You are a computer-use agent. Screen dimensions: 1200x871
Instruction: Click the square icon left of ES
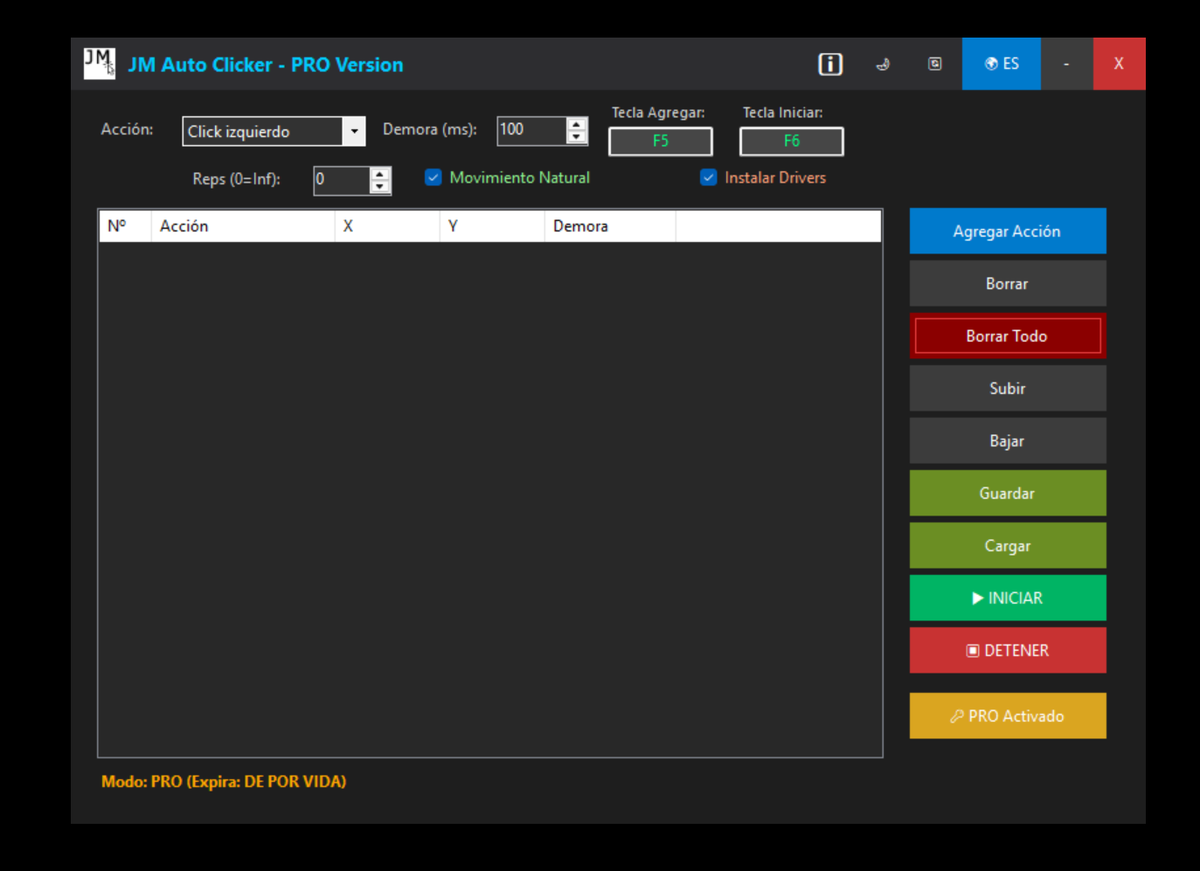click(935, 64)
